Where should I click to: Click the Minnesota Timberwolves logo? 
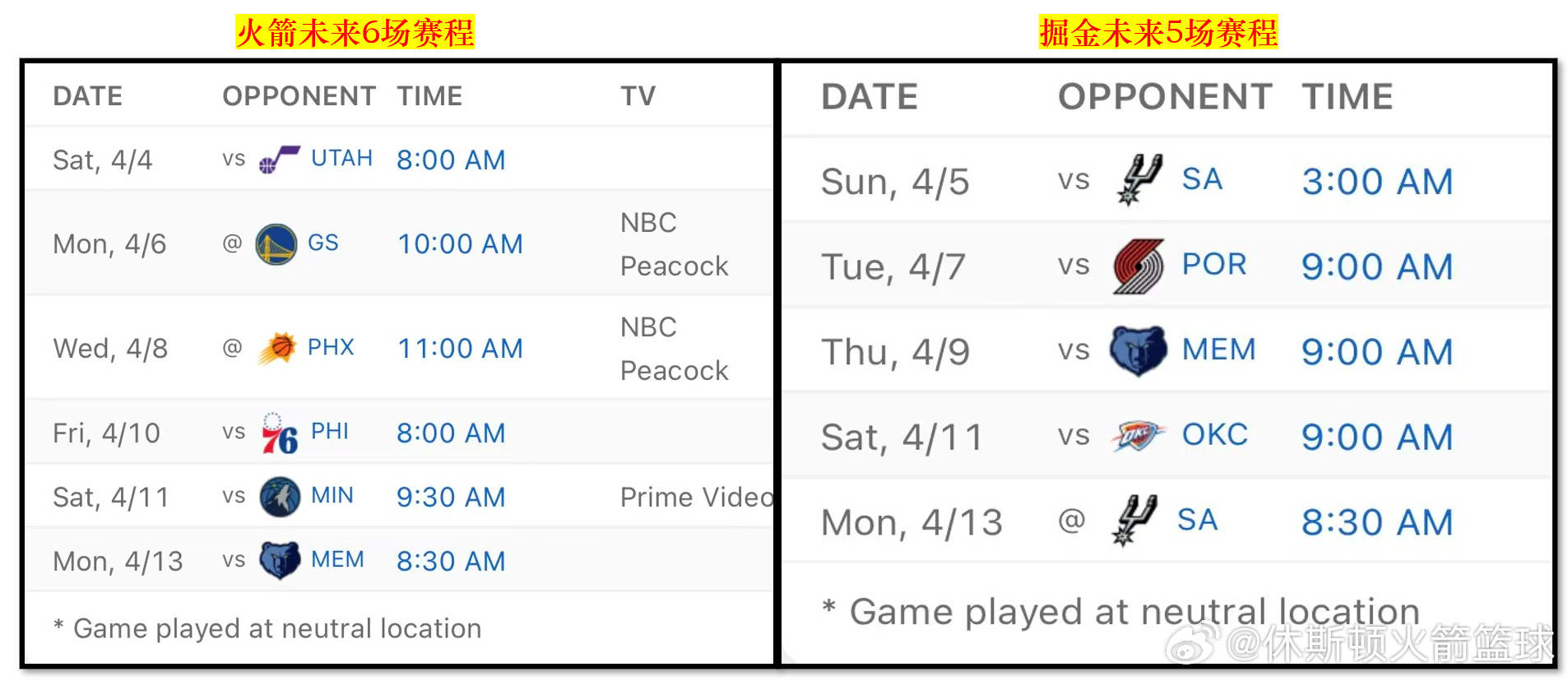280,497
